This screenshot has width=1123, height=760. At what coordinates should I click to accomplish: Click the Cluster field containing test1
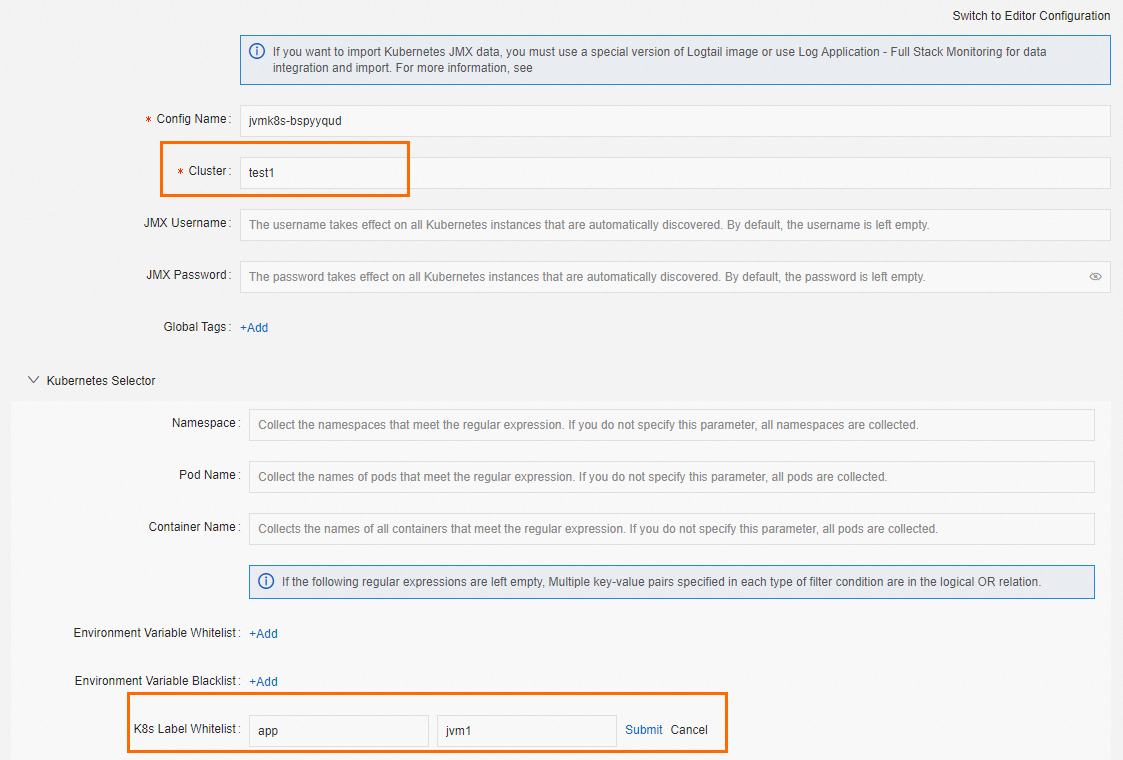tap(675, 173)
